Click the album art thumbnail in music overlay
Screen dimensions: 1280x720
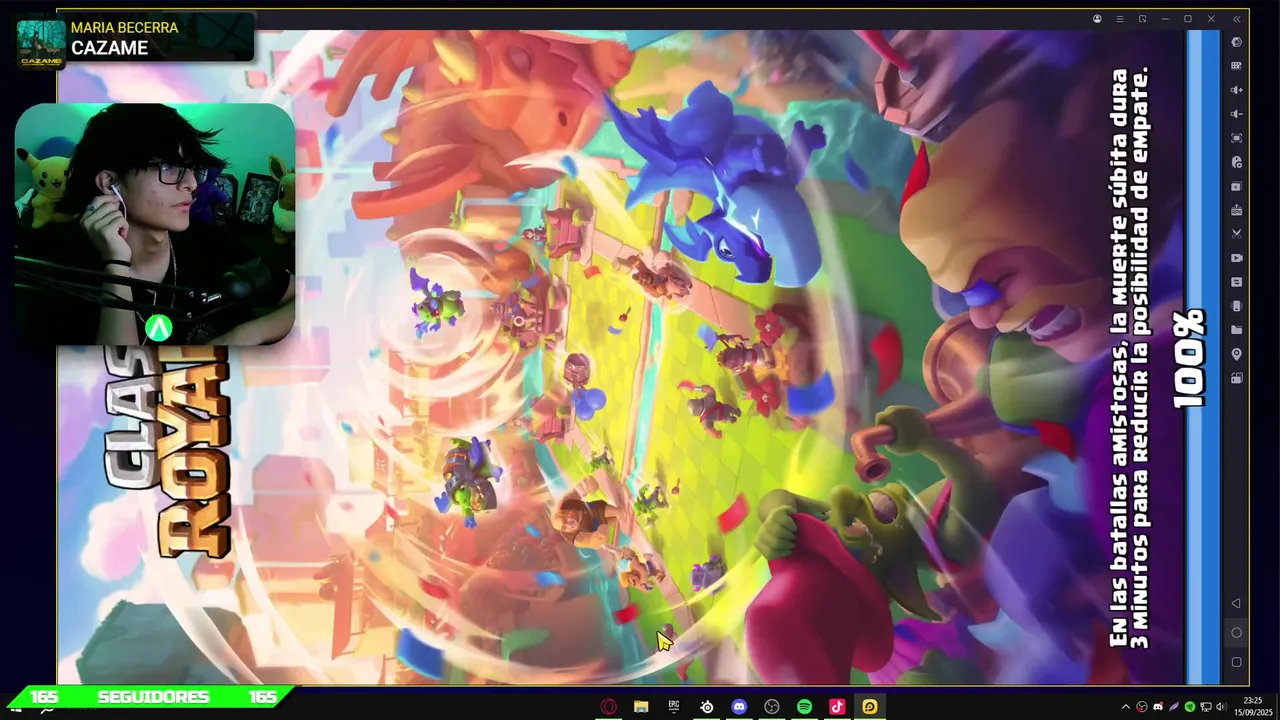[42, 43]
